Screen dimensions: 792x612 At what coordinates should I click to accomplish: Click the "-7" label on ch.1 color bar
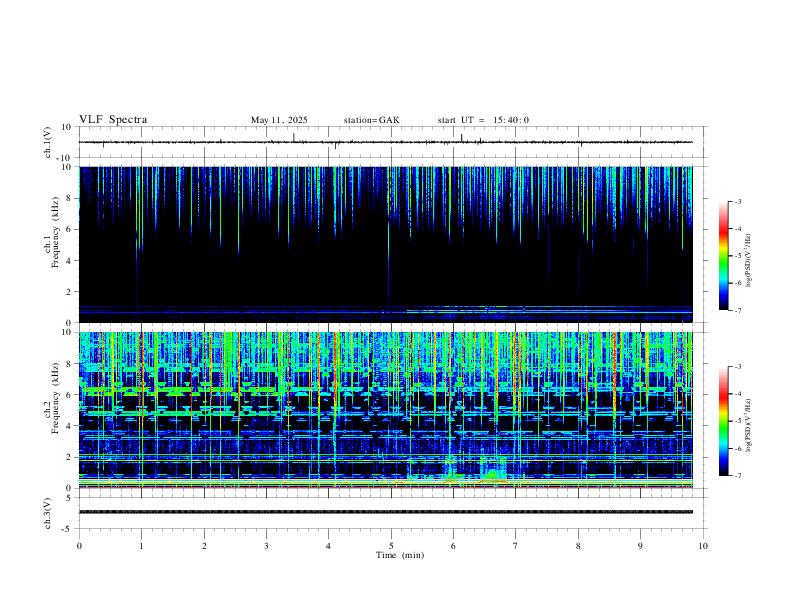tap(737, 310)
